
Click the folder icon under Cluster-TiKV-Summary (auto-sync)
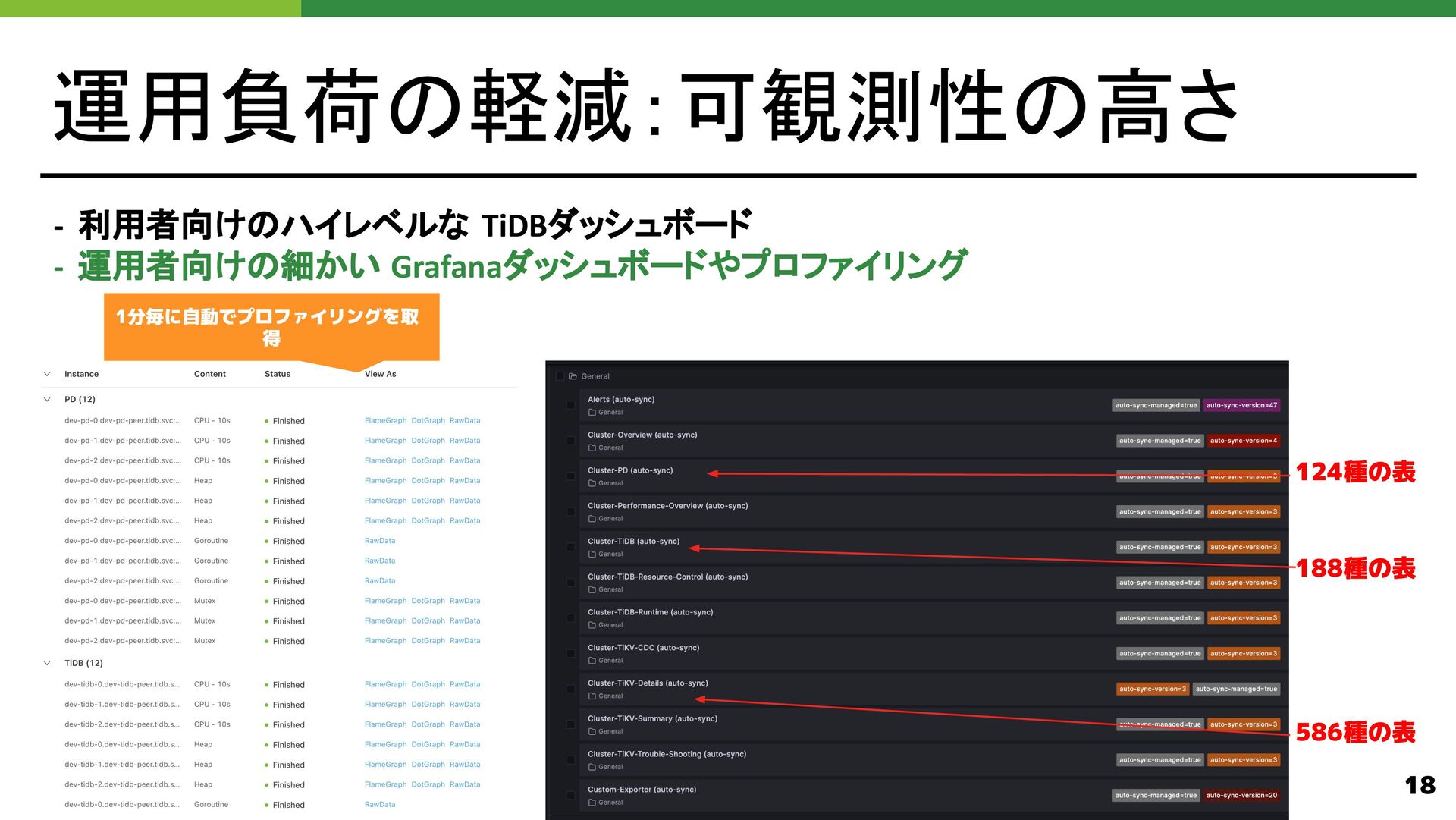[592, 731]
